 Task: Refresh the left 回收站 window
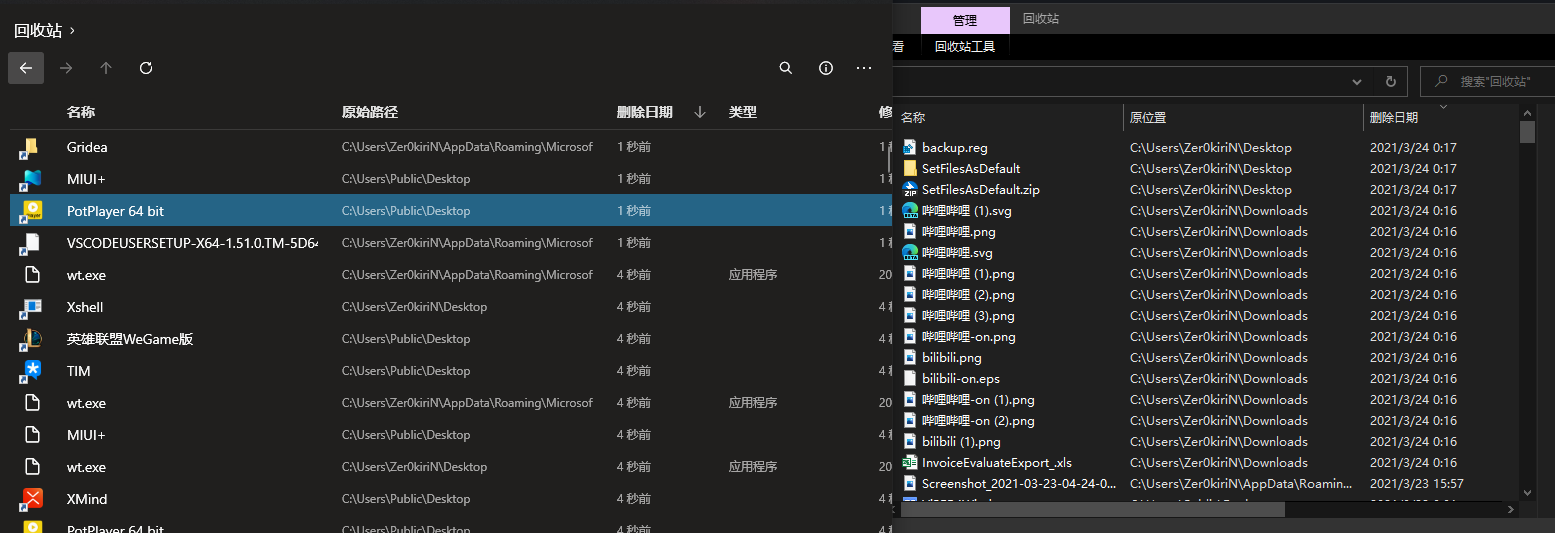146,68
